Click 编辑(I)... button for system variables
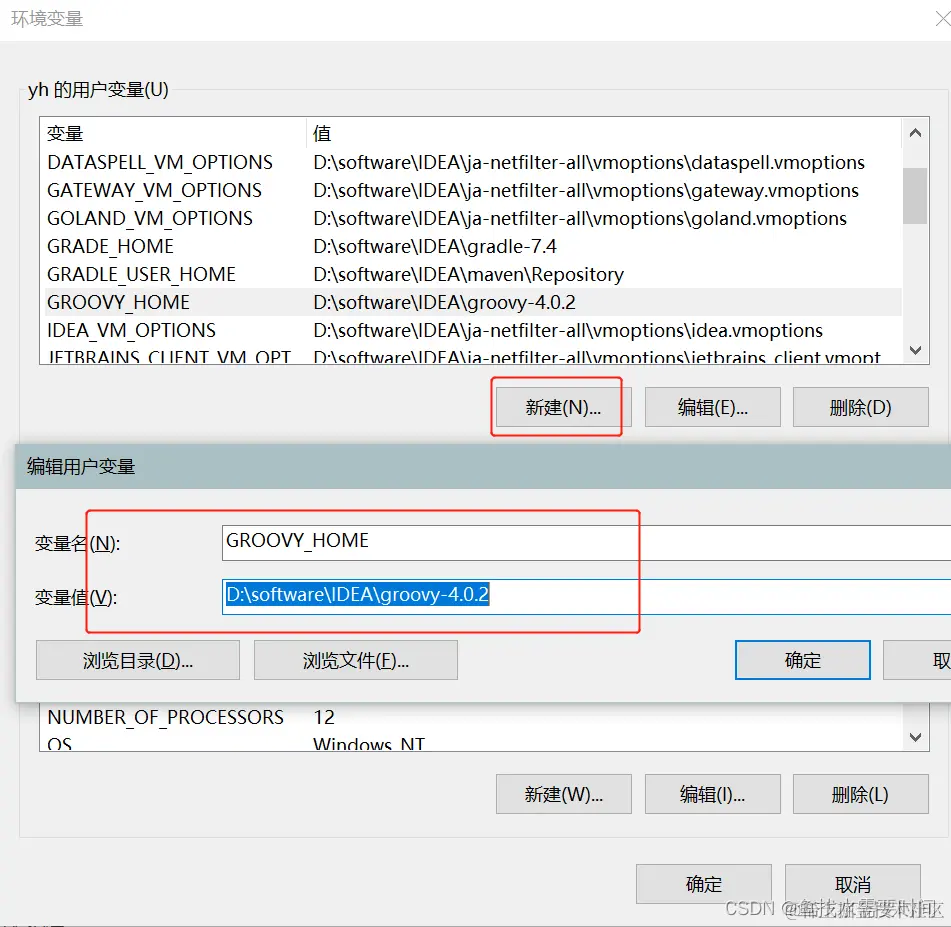Viewport: 951px width, 927px height. pyautogui.click(x=713, y=794)
